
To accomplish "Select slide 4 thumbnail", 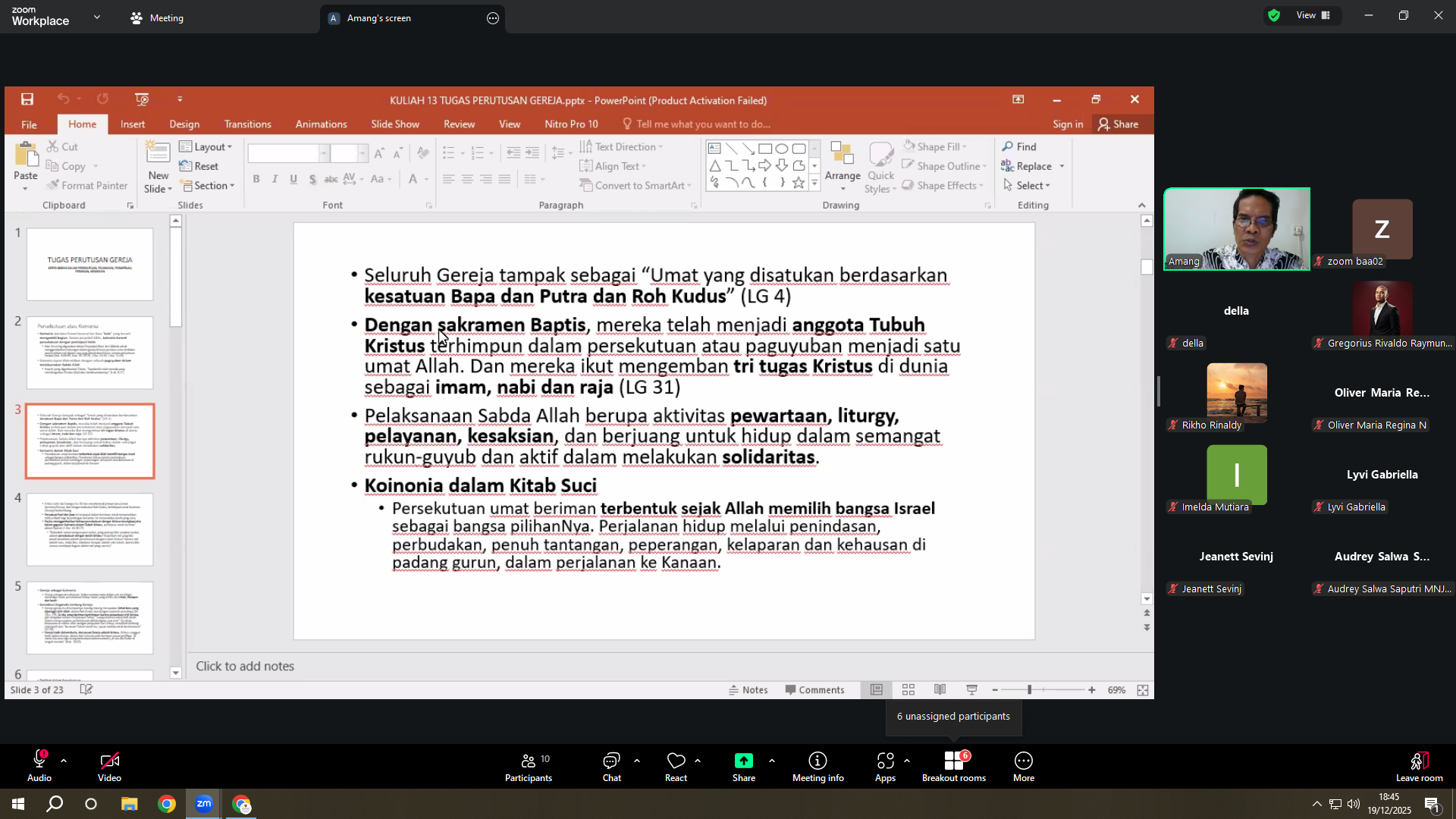I will pyautogui.click(x=89, y=529).
